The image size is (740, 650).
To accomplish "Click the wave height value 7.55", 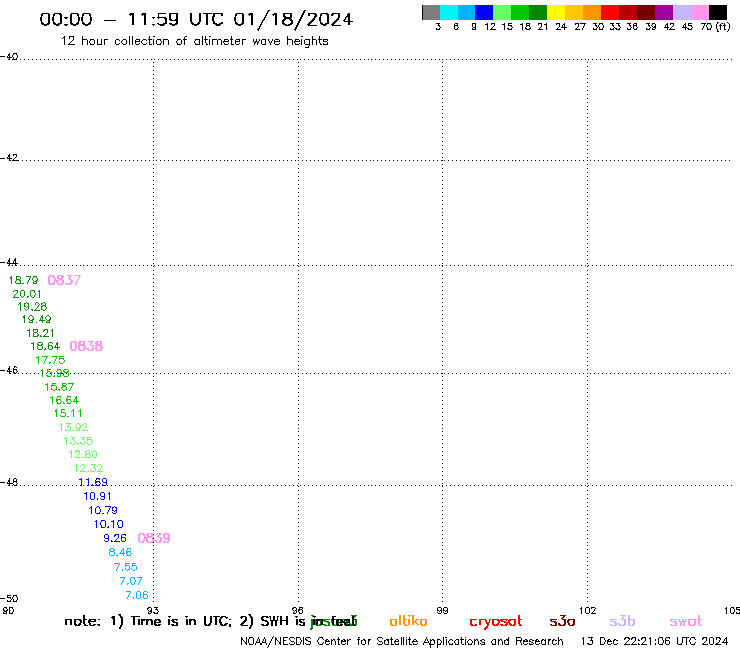I will coord(126,567).
